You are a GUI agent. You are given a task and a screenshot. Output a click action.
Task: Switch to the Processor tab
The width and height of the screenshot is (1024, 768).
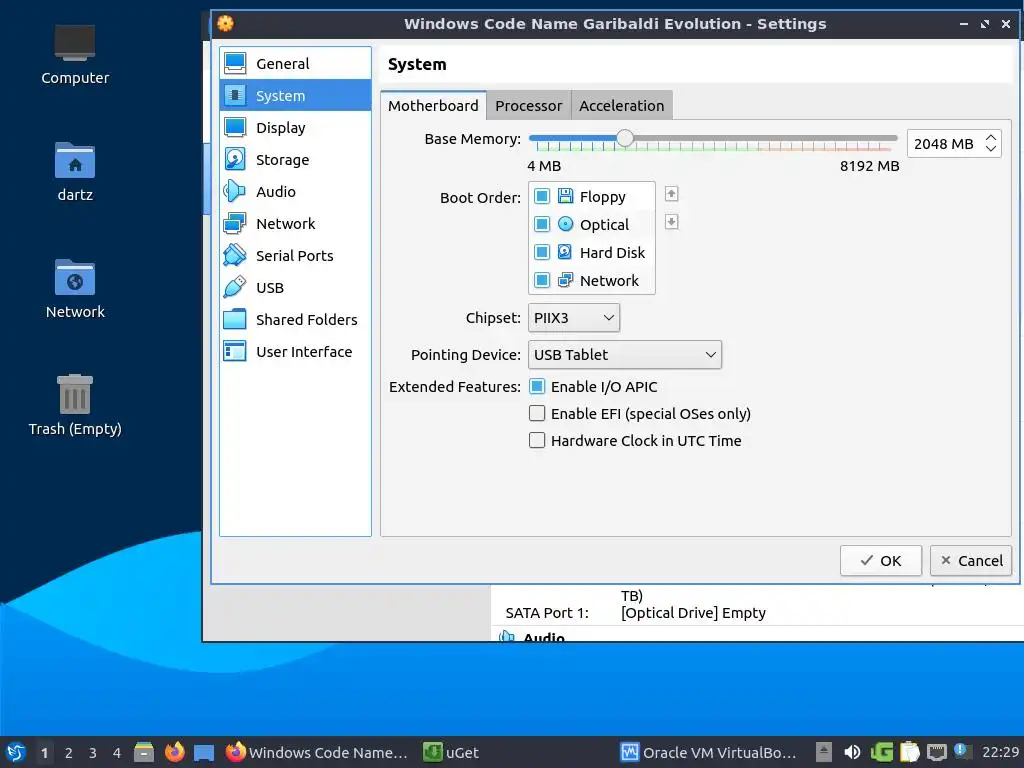tap(528, 105)
